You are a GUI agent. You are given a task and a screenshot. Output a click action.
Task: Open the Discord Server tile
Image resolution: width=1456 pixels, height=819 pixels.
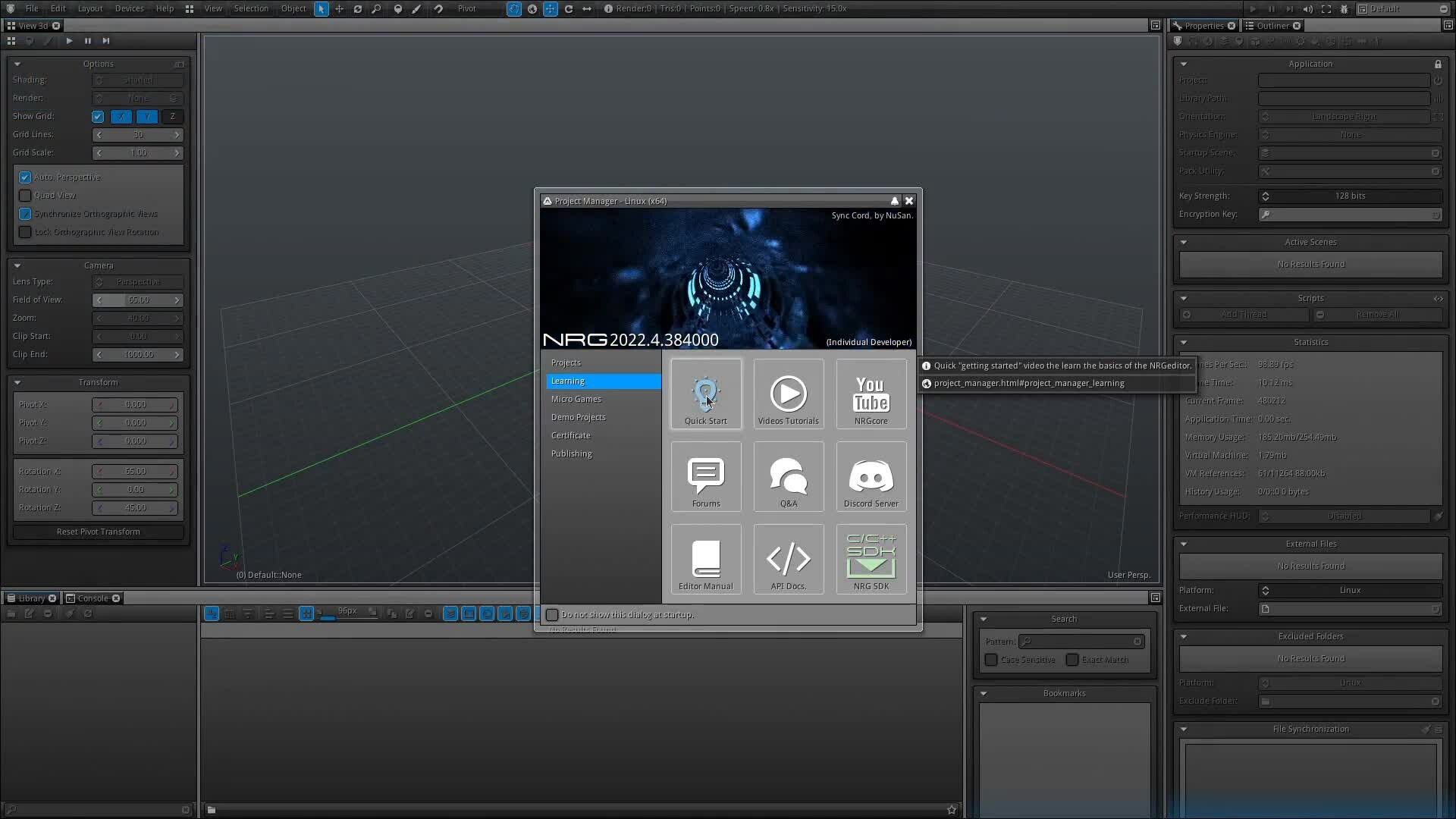871,477
